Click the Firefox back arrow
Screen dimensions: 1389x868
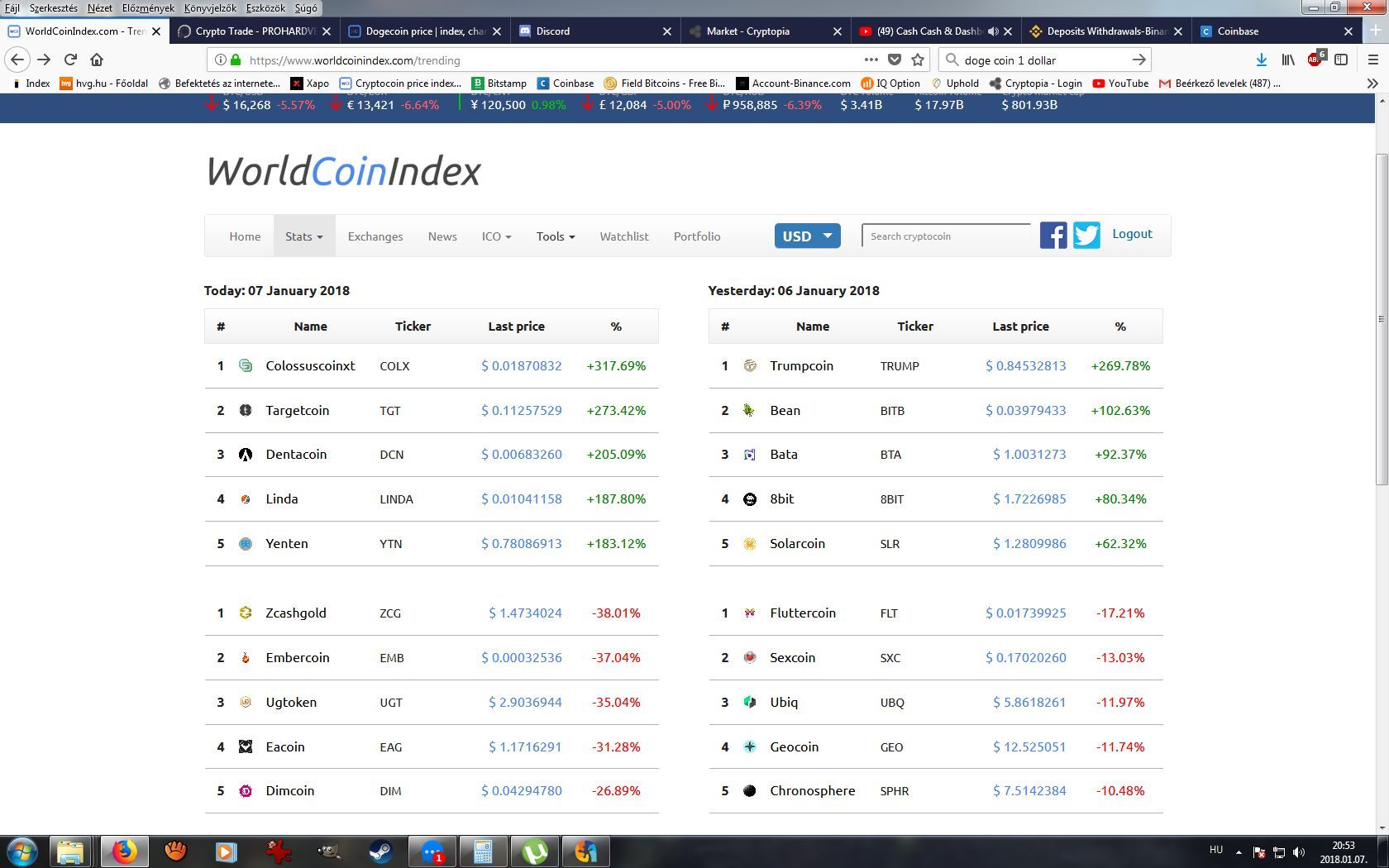point(17,60)
